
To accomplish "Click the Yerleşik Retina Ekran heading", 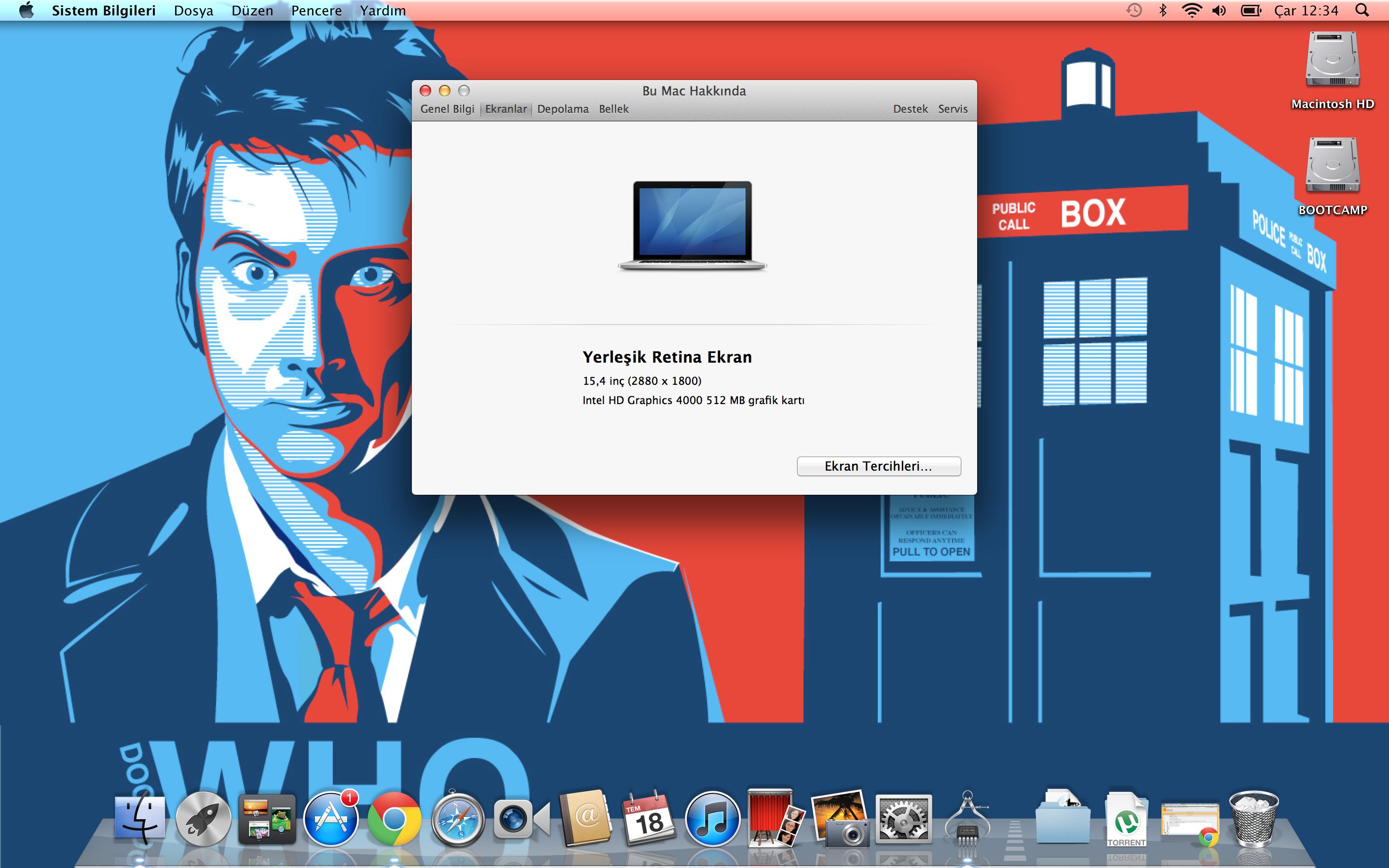I will click(667, 357).
